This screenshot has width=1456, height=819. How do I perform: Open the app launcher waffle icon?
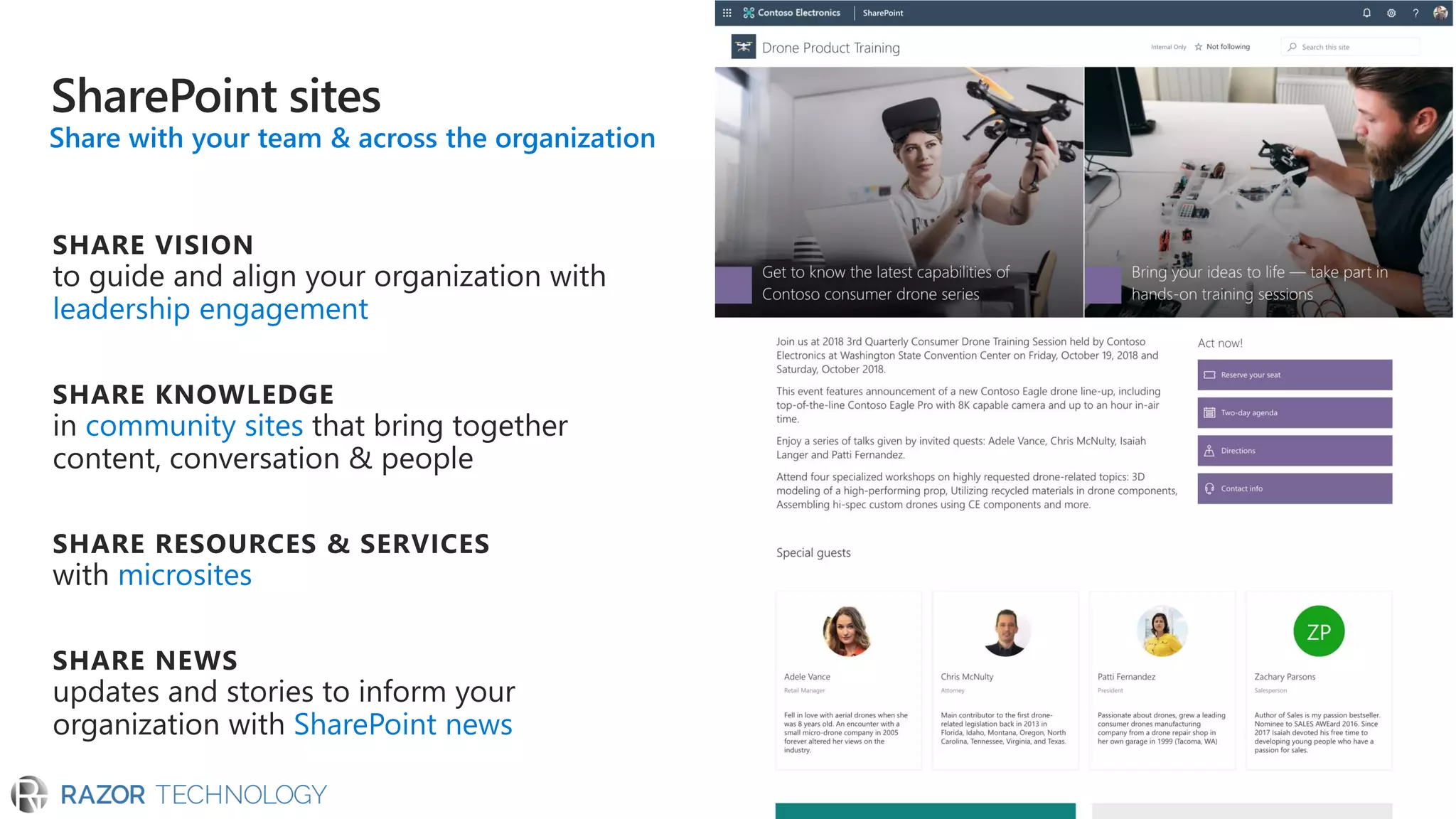pos(727,13)
